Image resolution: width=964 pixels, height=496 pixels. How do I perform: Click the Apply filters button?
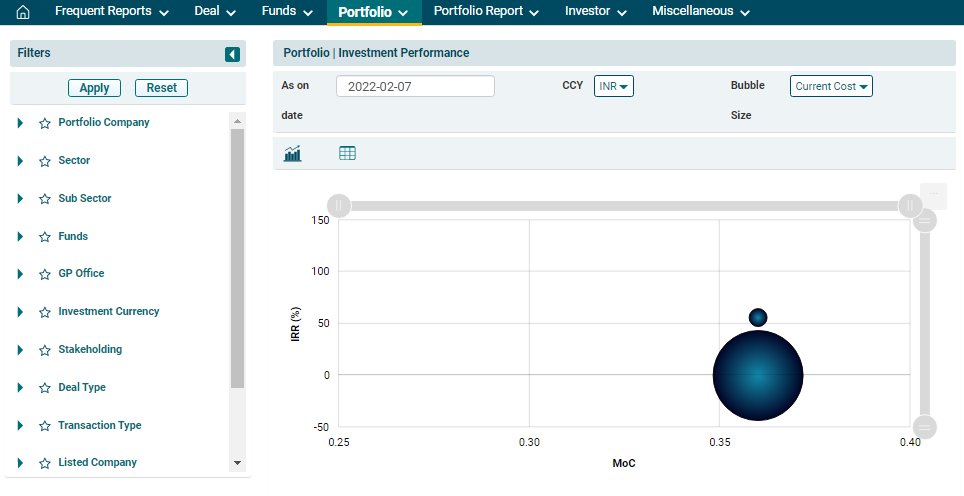pyautogui.click(x=94, y=88)
